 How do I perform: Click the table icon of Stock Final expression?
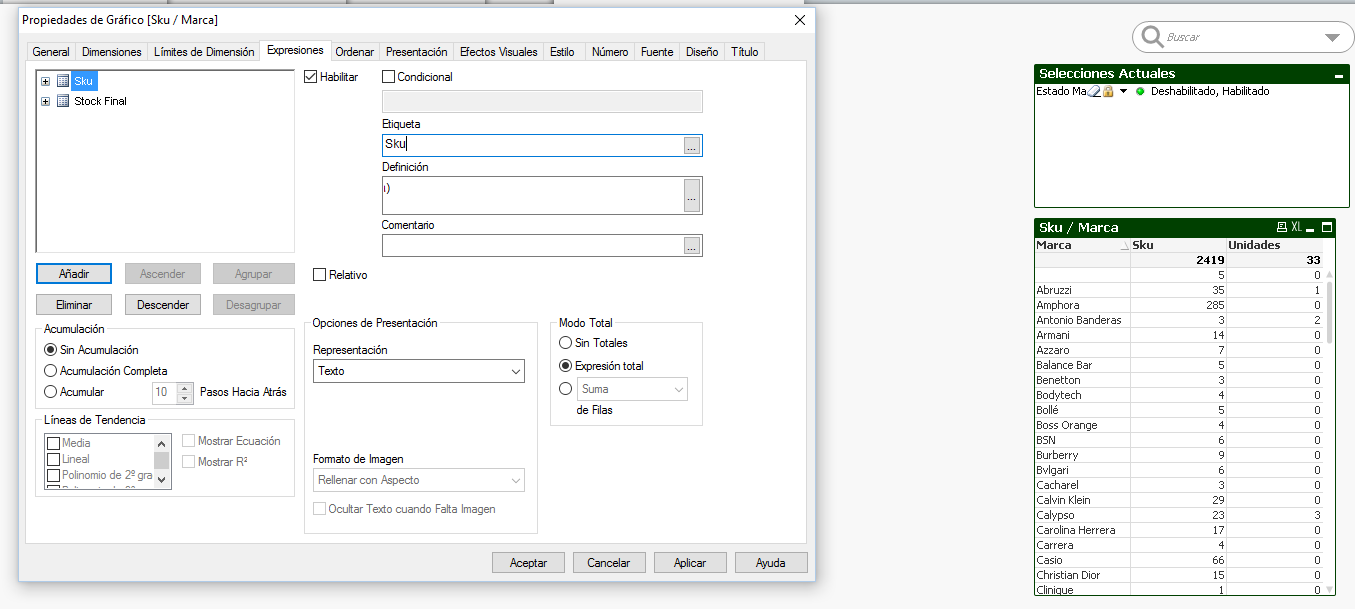pyautogui.click(x=63, y=101)
